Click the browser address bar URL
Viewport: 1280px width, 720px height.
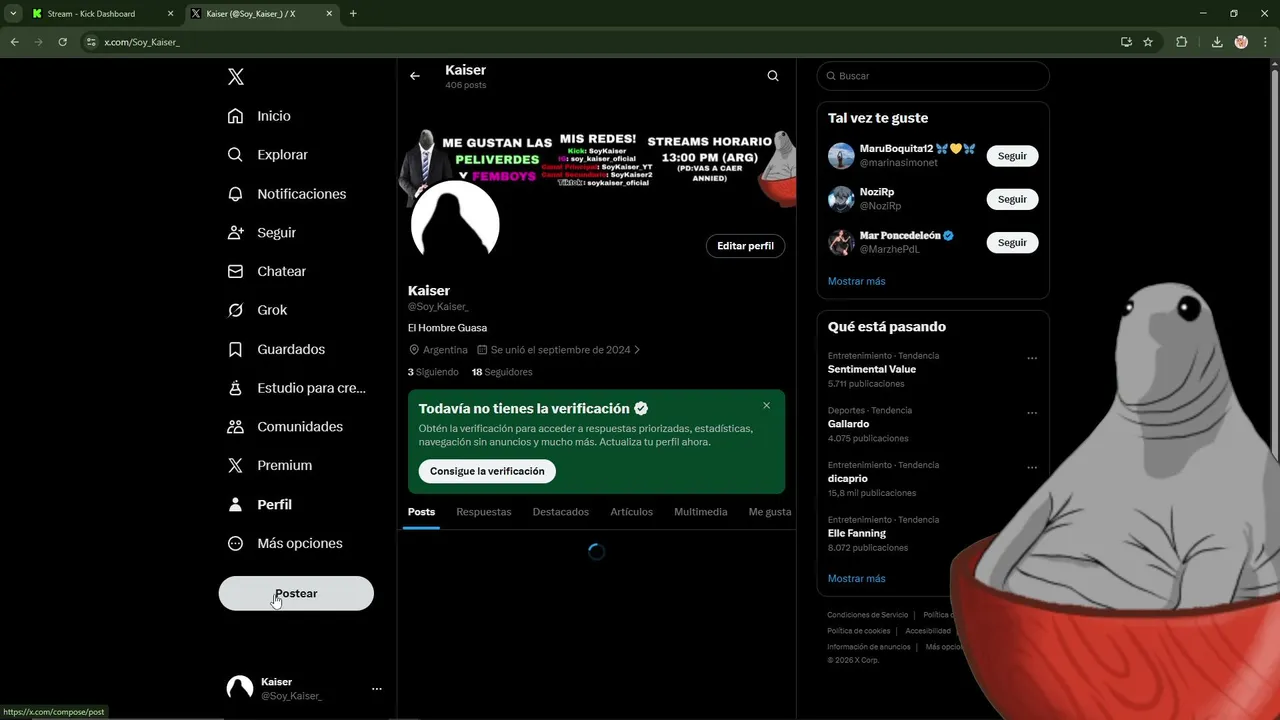[142, 42]
